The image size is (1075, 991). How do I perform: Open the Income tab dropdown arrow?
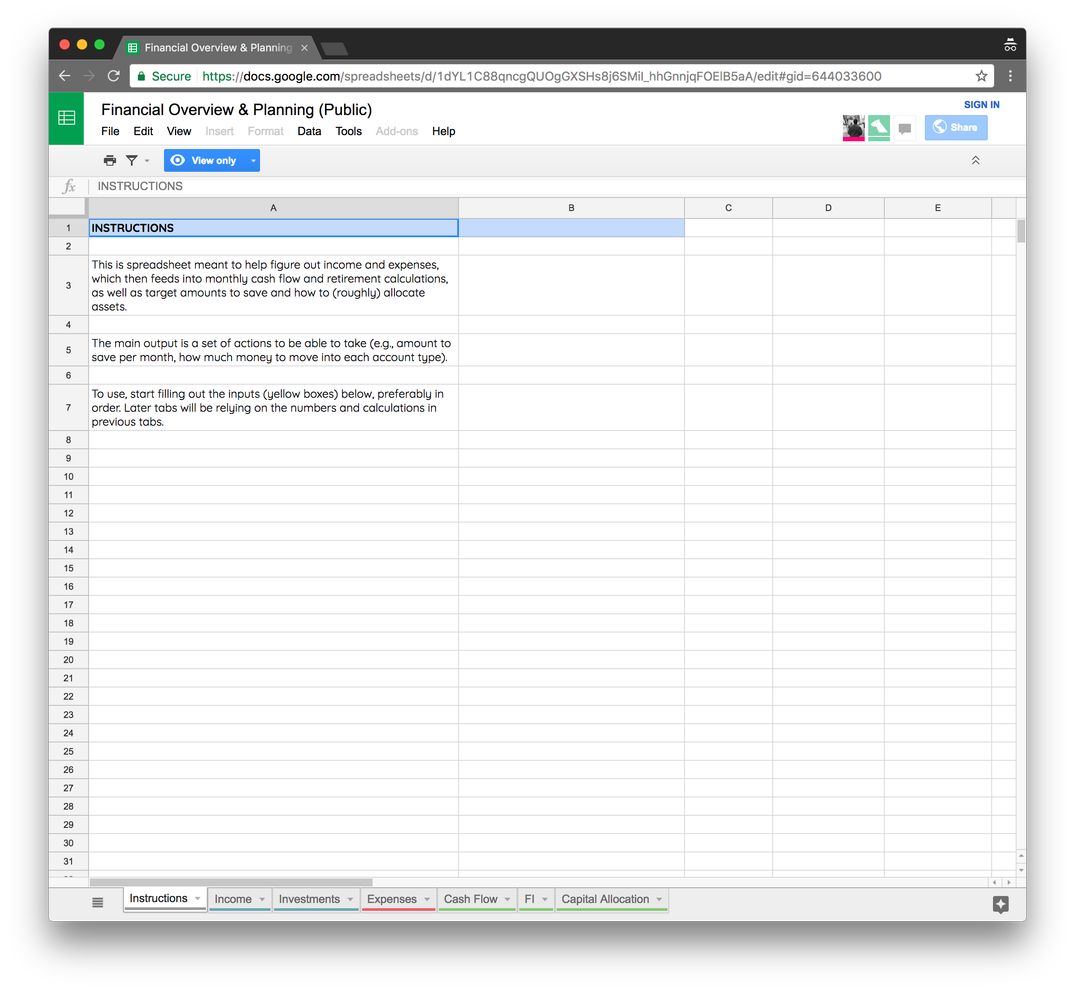(264, 899)
